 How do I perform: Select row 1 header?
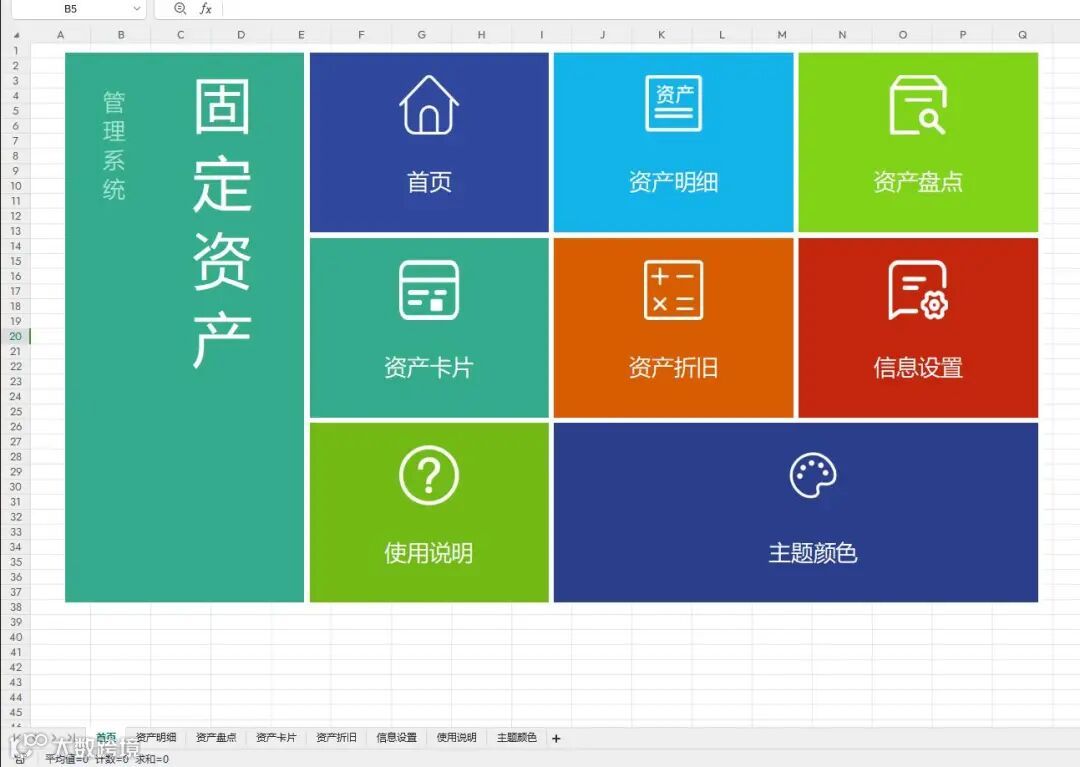coord(15,50)
